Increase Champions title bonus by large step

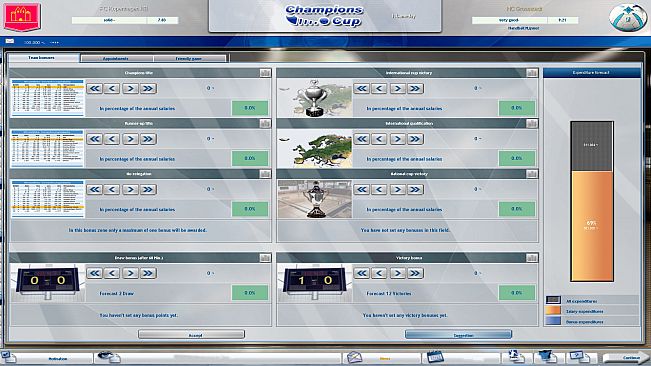click(x=148, y=88)
